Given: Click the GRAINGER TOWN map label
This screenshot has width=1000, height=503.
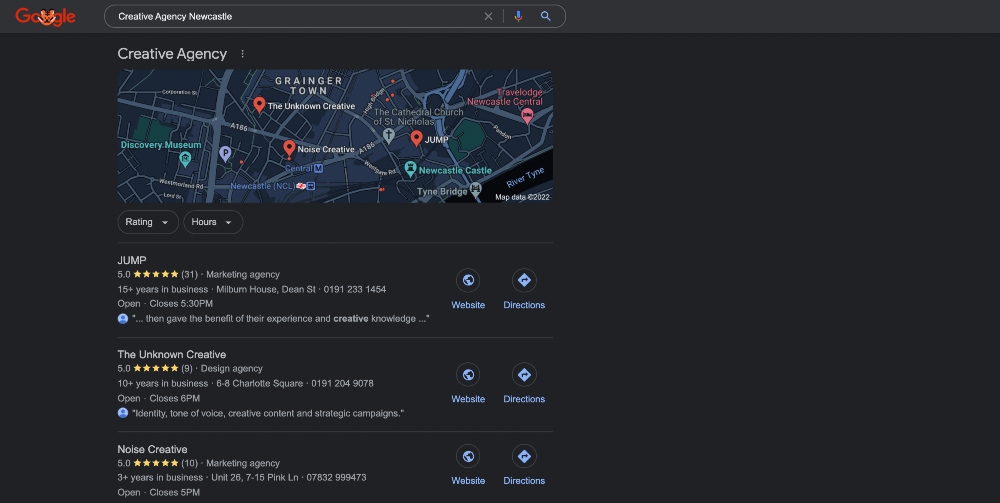Looking at the screenshot, I should [x=309, y=85].
